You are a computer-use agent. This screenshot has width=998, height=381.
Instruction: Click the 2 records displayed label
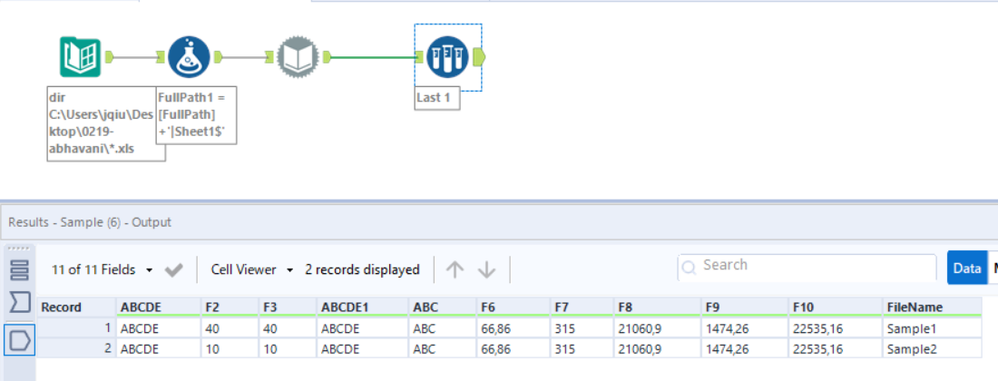pyautogui.click(x=362, y=270)
